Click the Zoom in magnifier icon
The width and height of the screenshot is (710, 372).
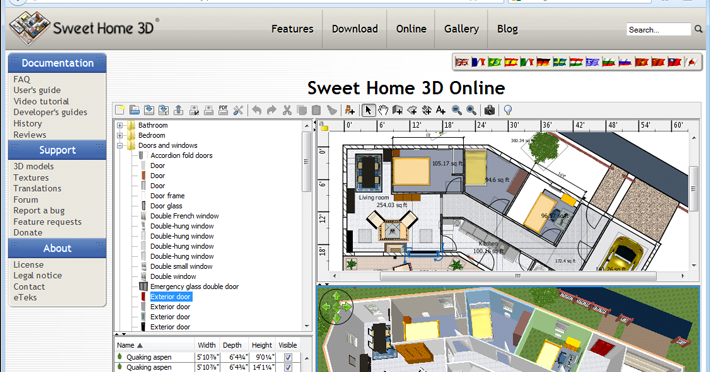coord(471,110)
